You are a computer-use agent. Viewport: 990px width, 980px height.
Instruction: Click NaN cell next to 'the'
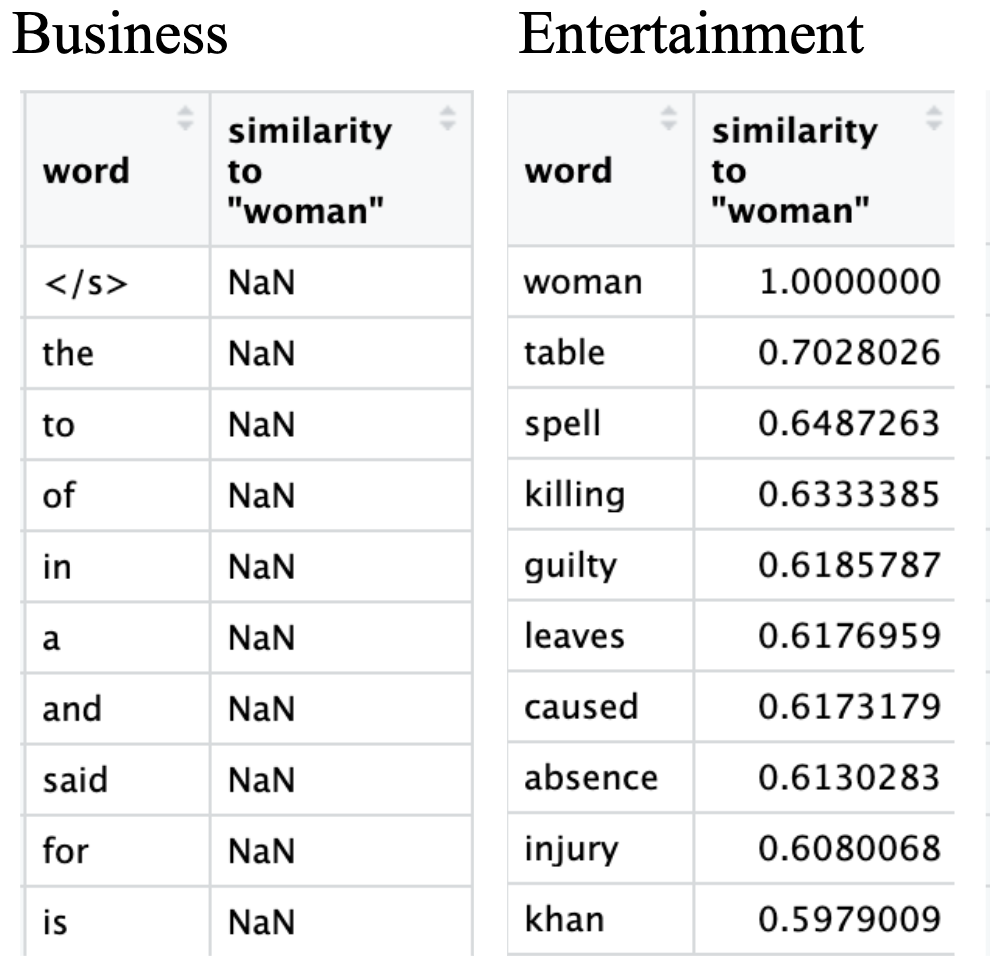261,354
